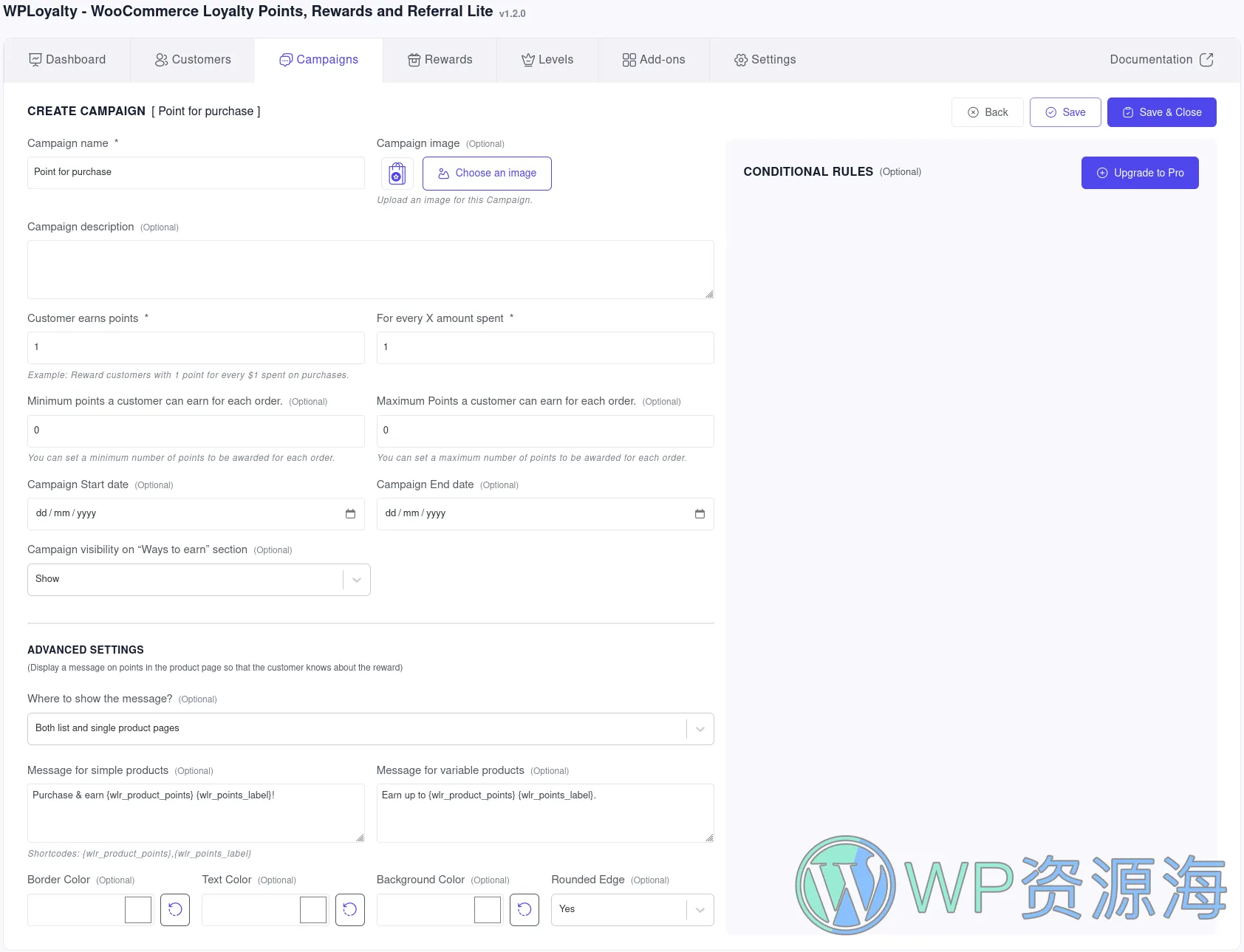Click the Border Color text input
This screenshot has width=1244, height=952.
click(x=76, y=910)
